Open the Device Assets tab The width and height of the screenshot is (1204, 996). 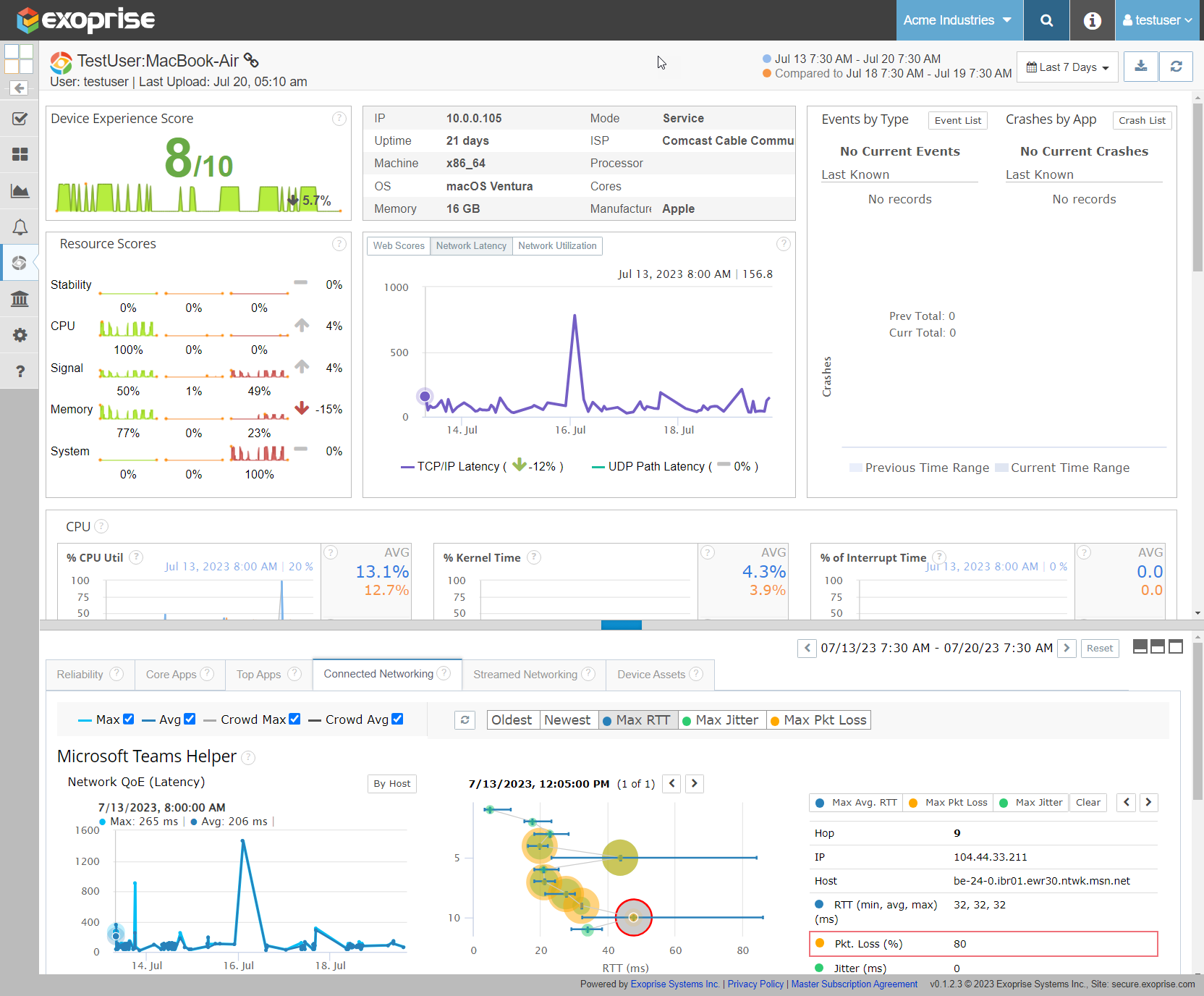pyautogui.click(x=660, y=675)
